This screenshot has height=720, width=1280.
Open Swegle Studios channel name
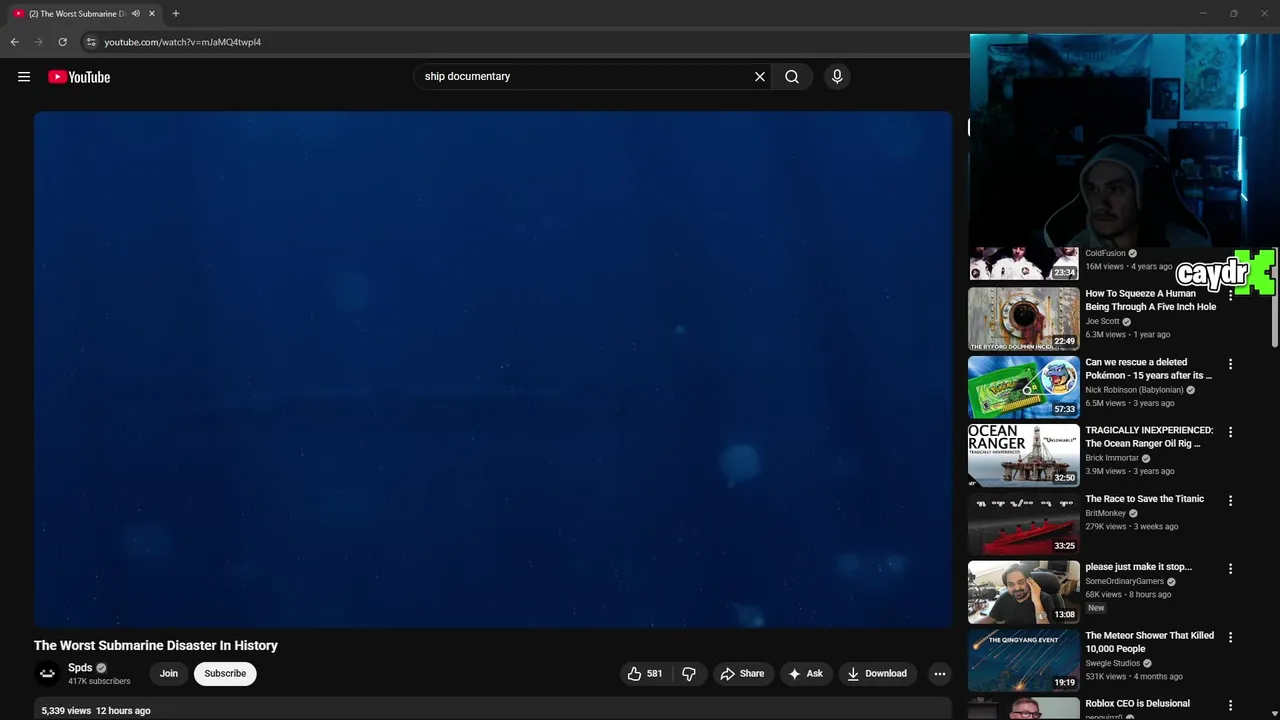pyautogui.click(x=1113, y=663)
